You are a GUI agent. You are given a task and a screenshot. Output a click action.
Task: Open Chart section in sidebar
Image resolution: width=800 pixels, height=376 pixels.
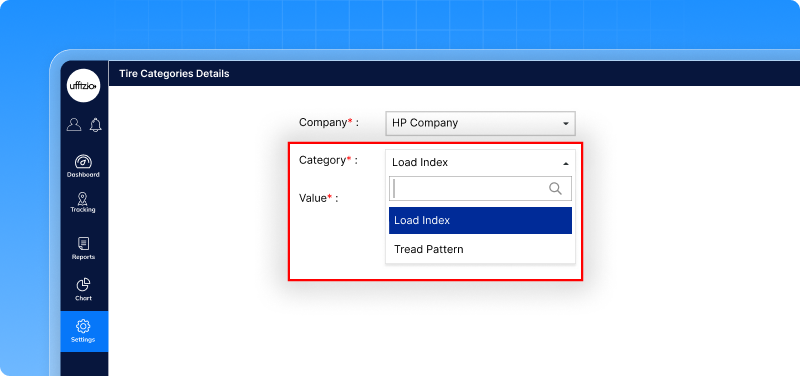(x=83, y=289)
